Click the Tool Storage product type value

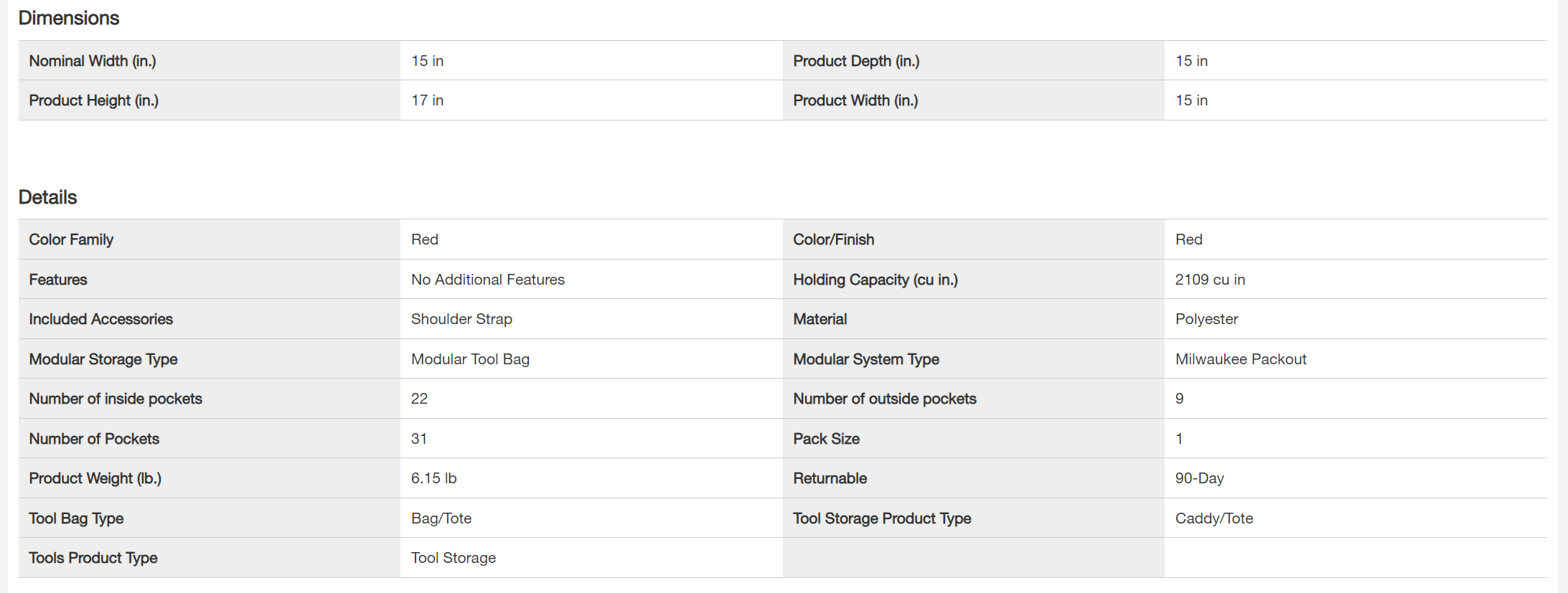click(x=454, y=558)
